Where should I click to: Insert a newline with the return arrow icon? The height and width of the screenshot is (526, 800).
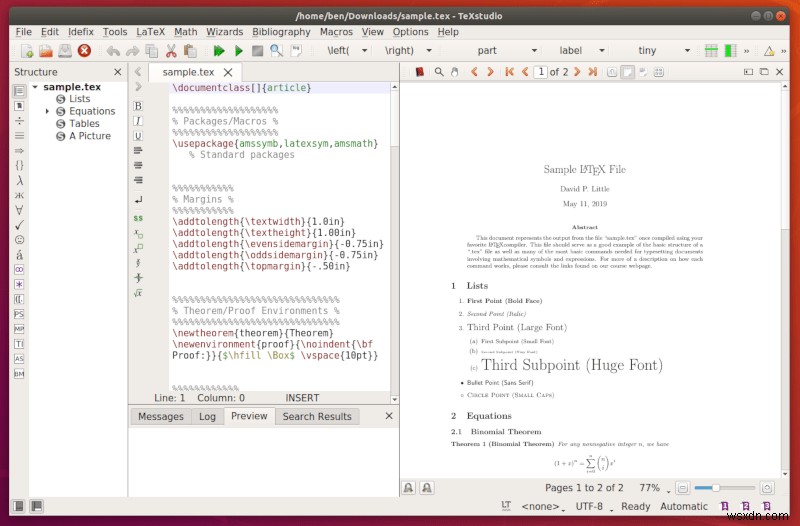tap(138, 199)
